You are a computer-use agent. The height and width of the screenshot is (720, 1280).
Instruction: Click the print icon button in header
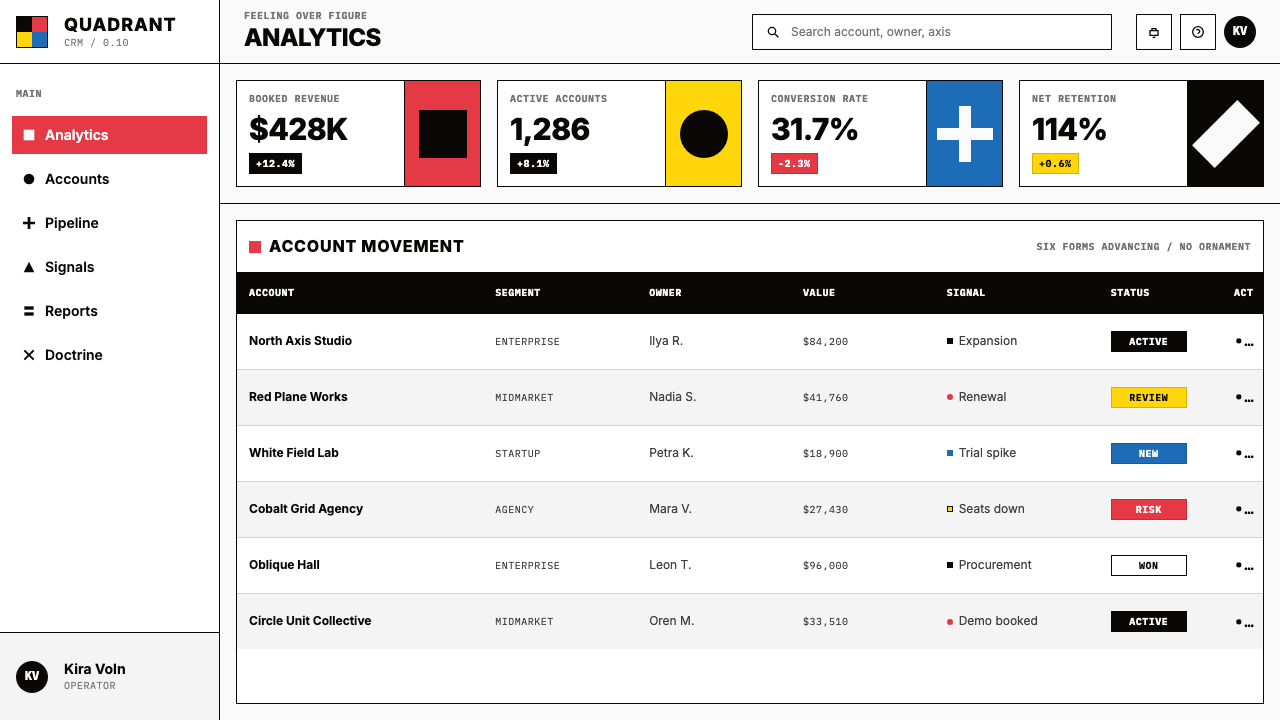(1154, 32)
